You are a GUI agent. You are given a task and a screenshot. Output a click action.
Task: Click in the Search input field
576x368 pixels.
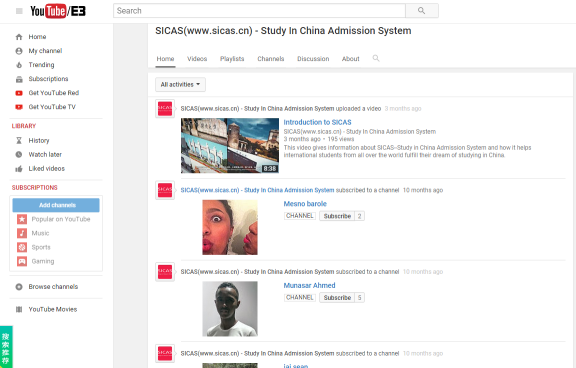click(259, 11)
